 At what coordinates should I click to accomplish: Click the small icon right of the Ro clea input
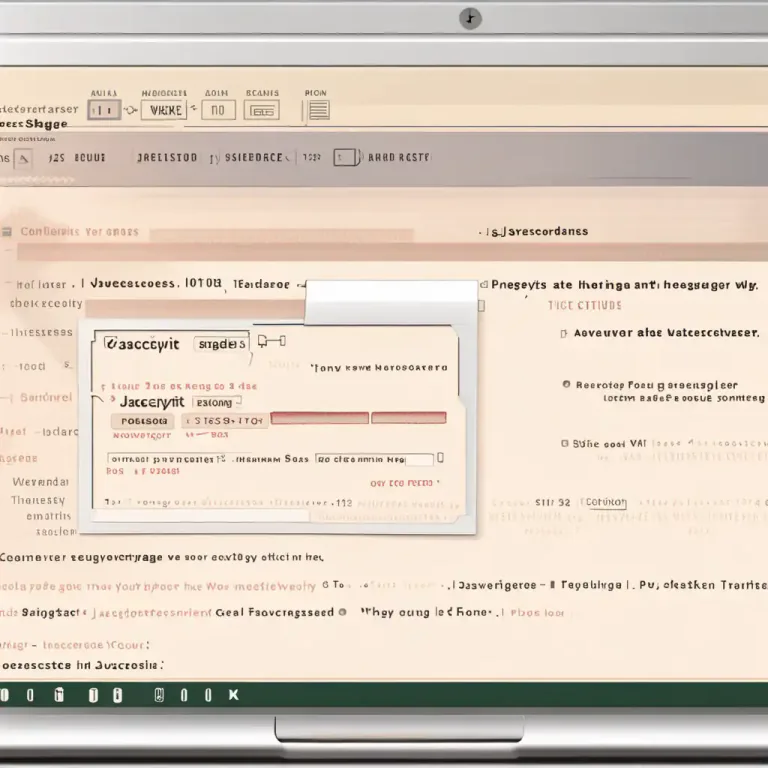click(440, 457)
